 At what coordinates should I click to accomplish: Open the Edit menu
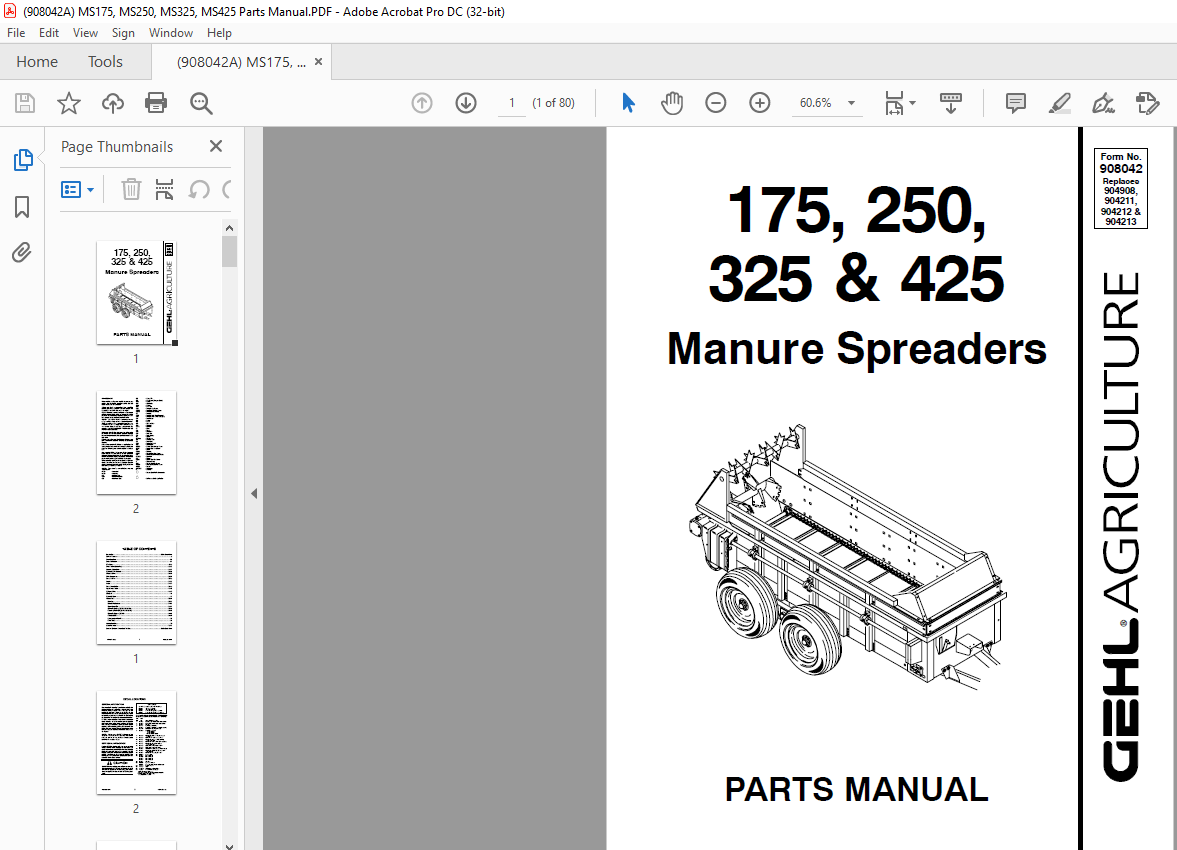click(49, 33)
